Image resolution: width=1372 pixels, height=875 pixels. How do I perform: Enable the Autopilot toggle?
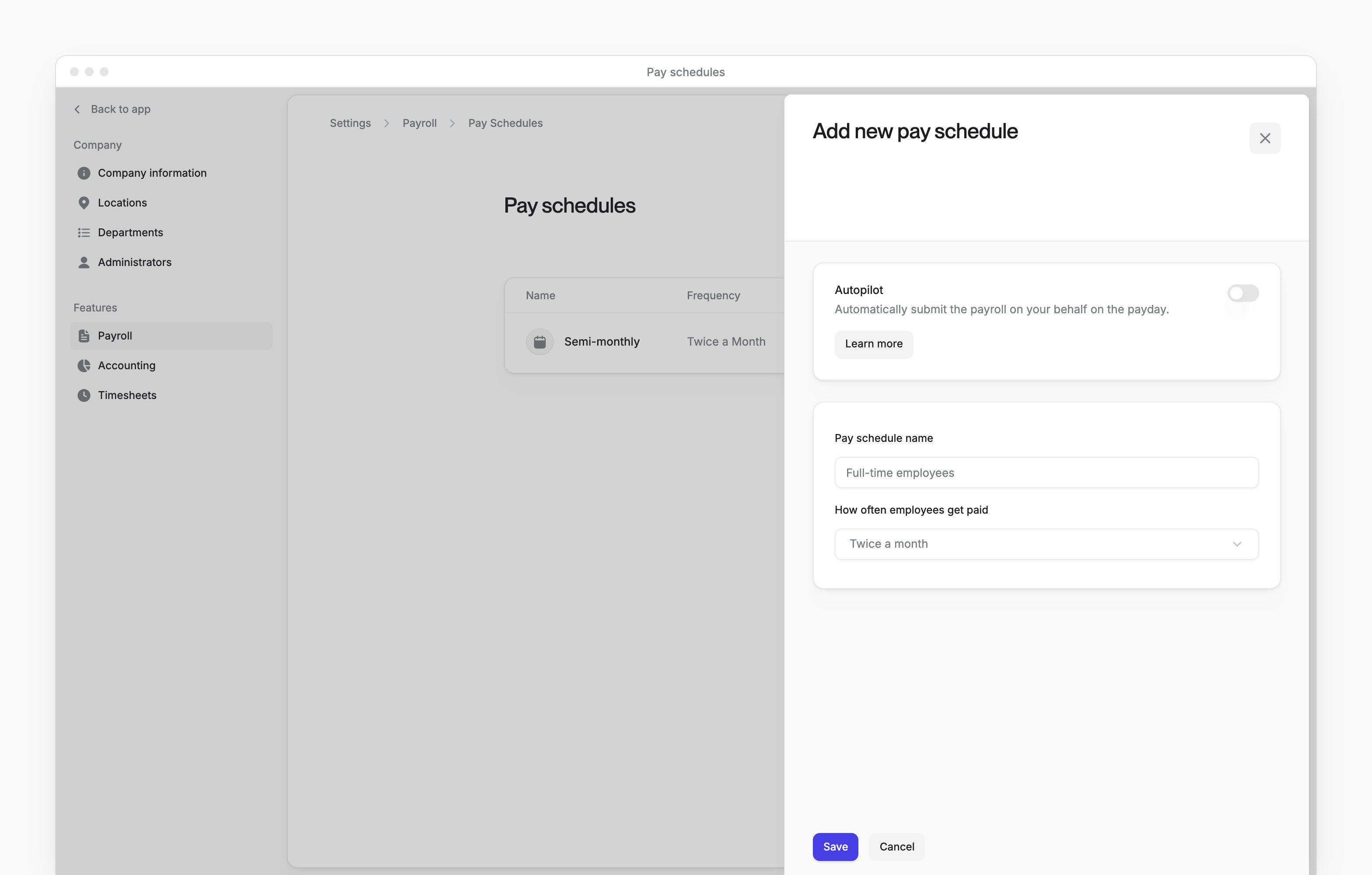pos(1242,294)
